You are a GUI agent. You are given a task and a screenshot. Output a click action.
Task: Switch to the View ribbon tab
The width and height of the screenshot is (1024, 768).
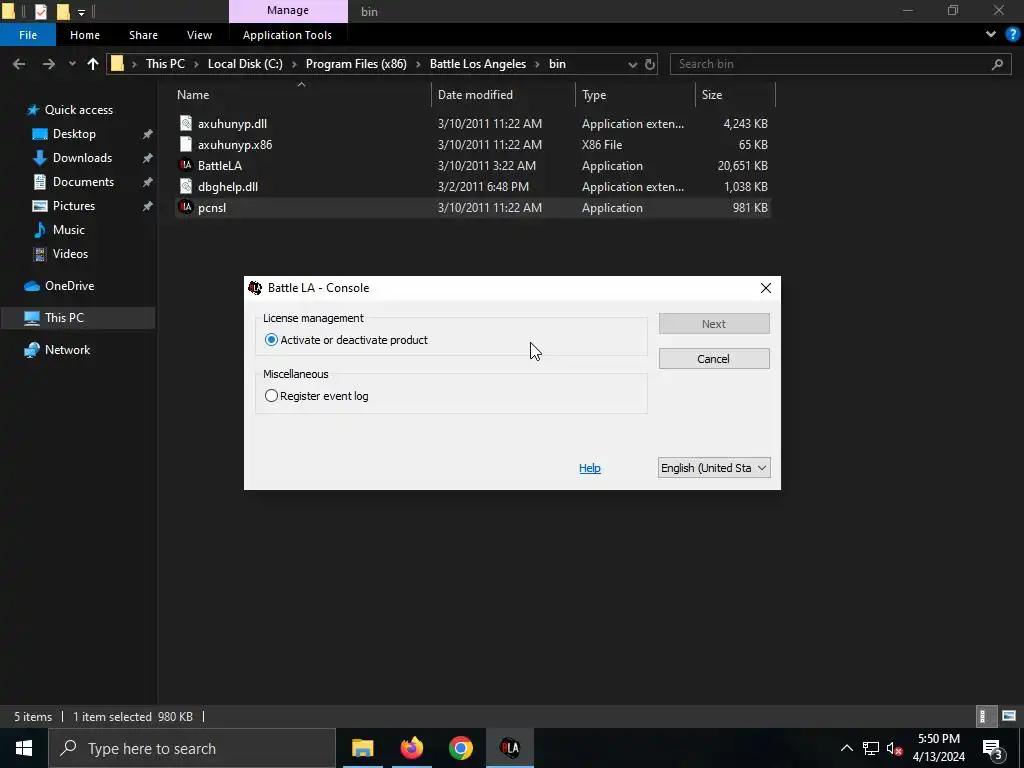[x=199, y=35]
